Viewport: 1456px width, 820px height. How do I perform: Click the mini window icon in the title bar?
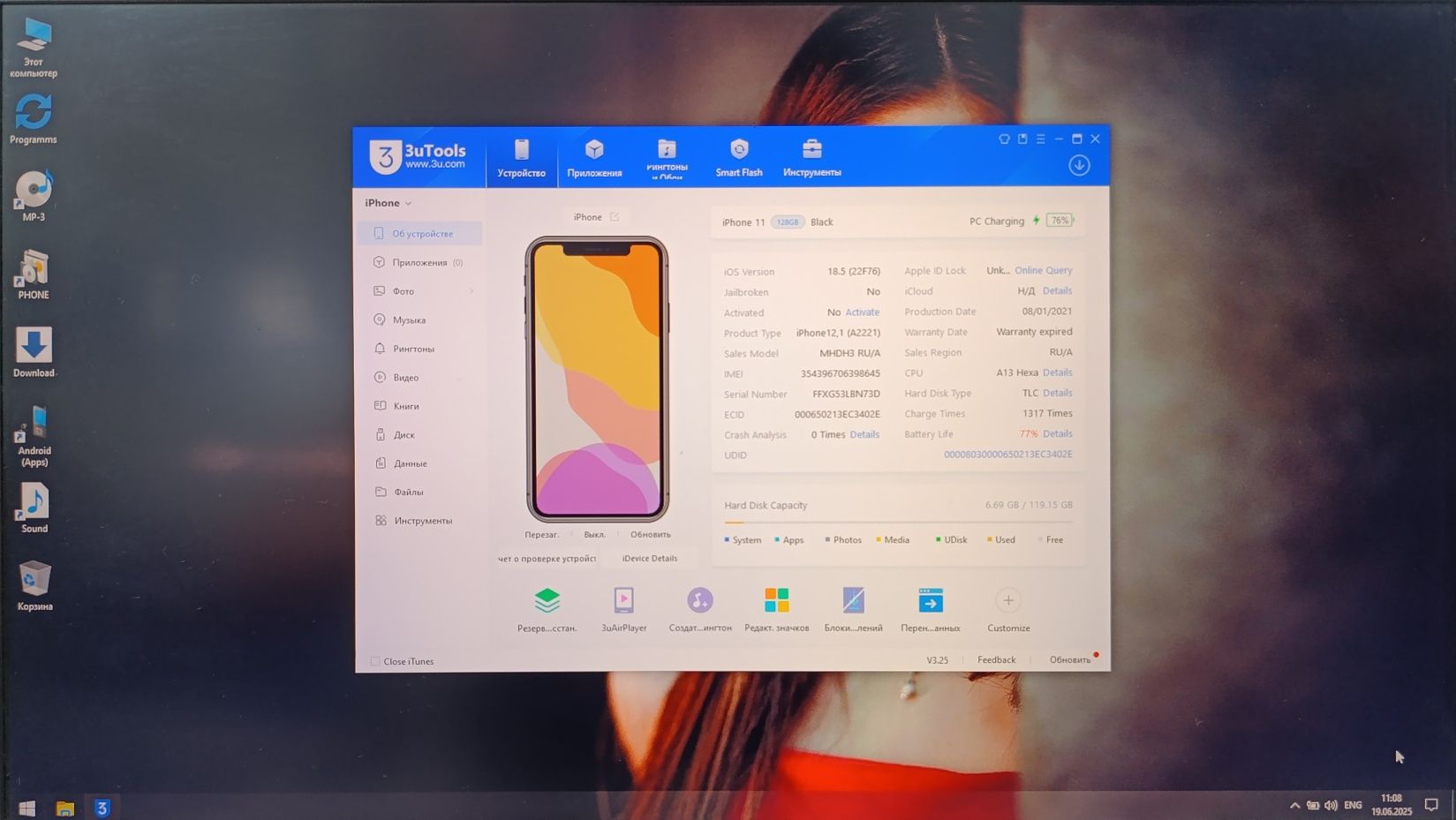click(x=1022, y=139)
